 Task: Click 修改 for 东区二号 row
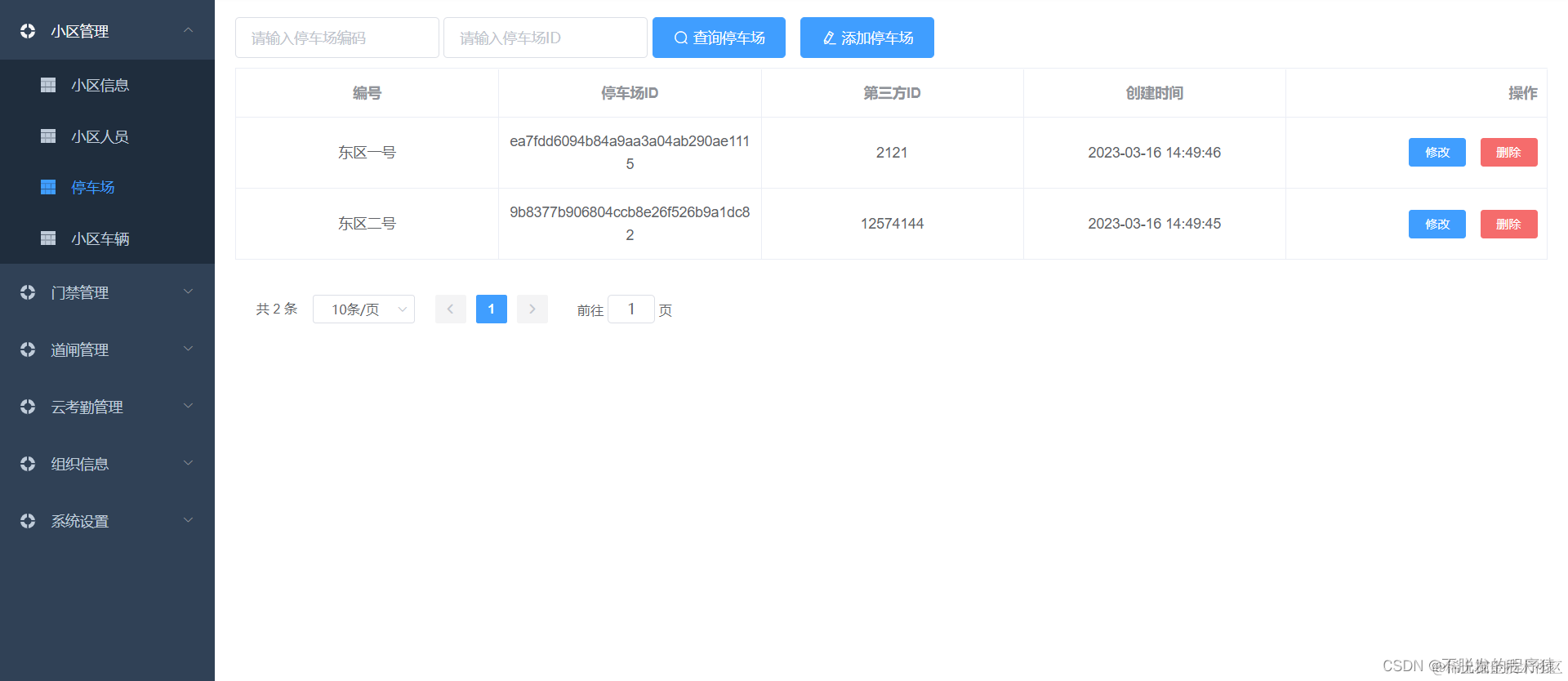[x=1437, y=224]
